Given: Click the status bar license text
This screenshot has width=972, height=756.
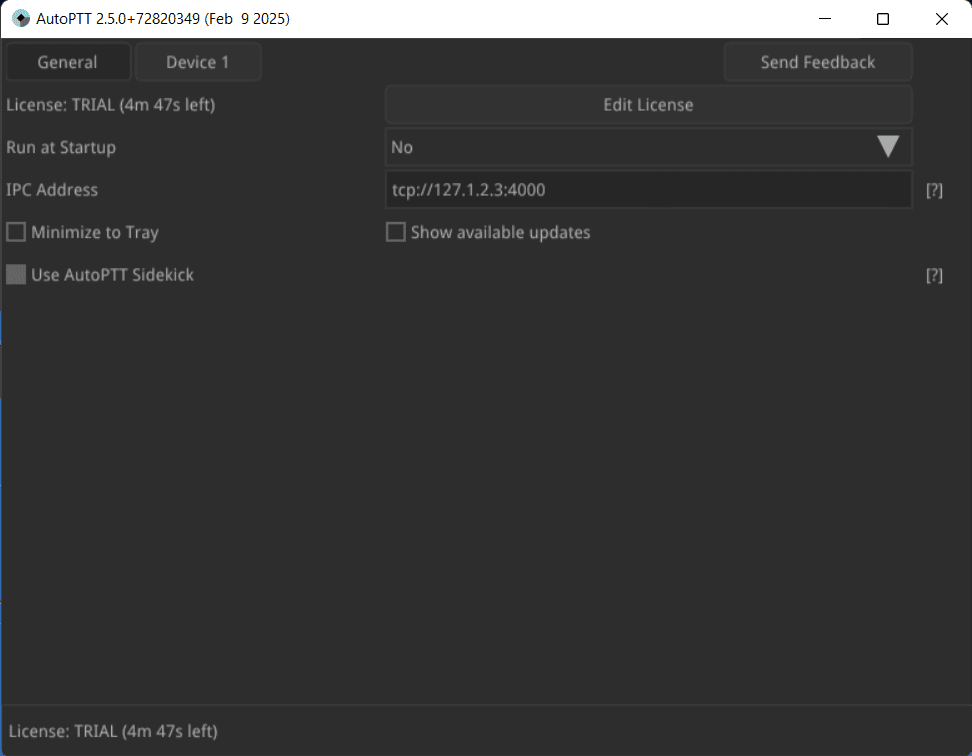Looking at the screenshot, I should coord(113,731).
